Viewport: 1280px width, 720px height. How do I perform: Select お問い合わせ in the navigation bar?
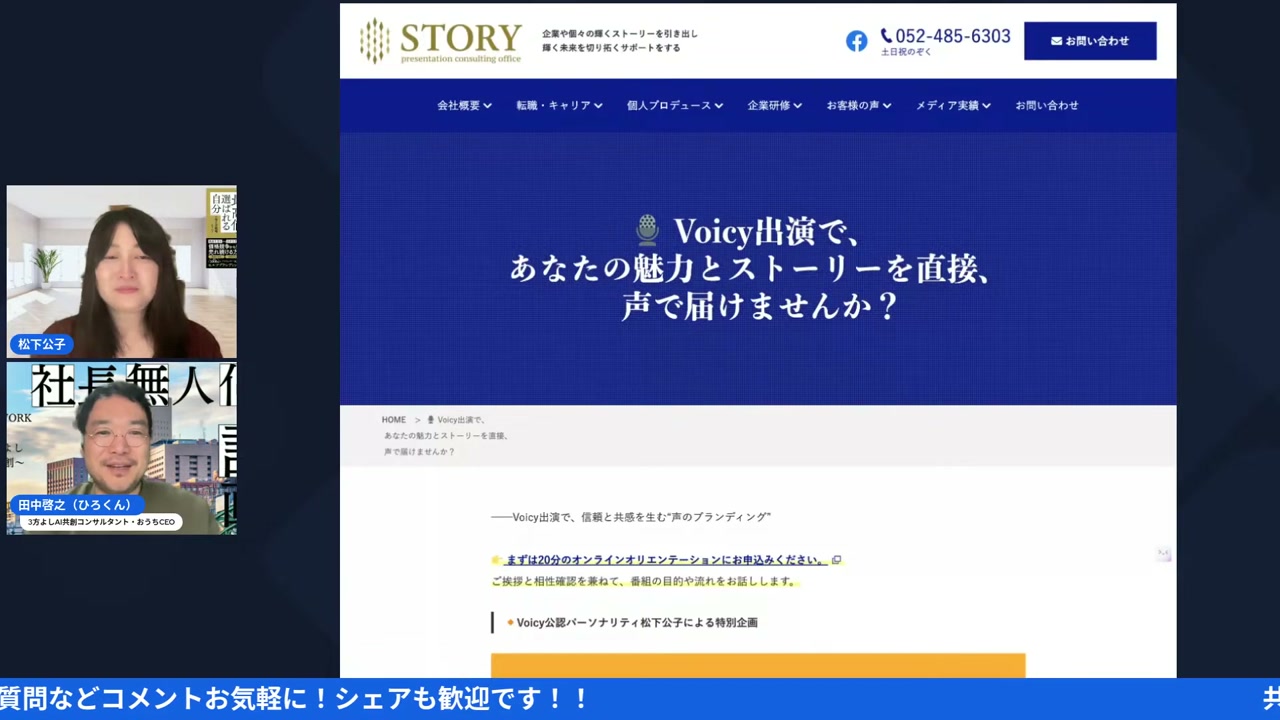click(x=1047, y=105)
